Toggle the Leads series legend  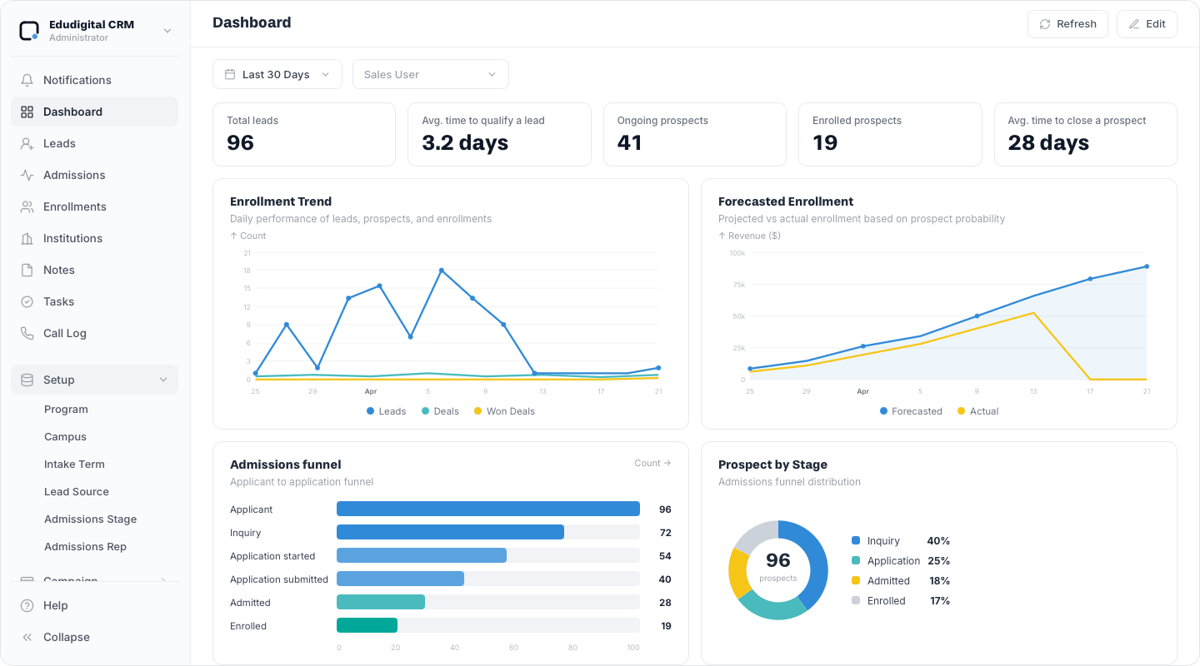(386, 411)
